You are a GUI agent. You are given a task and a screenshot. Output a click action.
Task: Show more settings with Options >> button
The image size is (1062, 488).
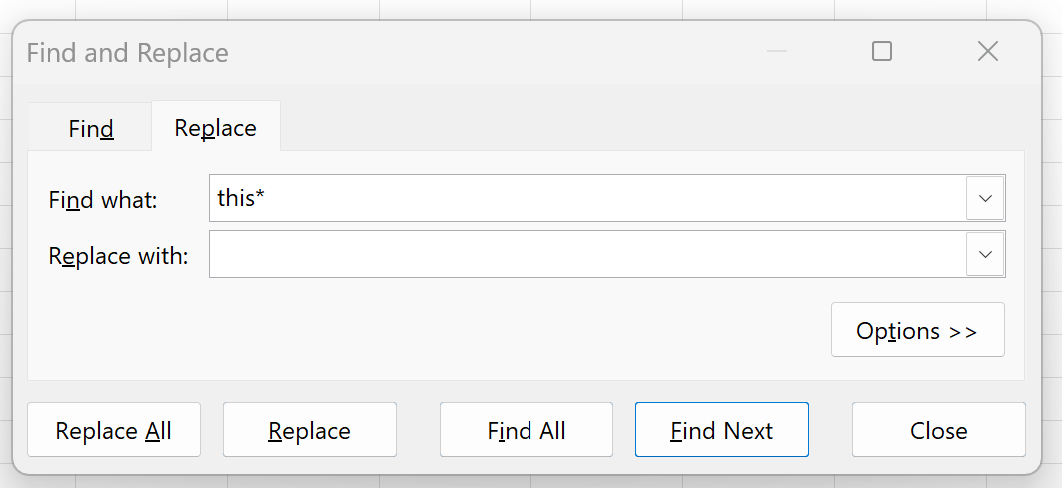point(917,330)
